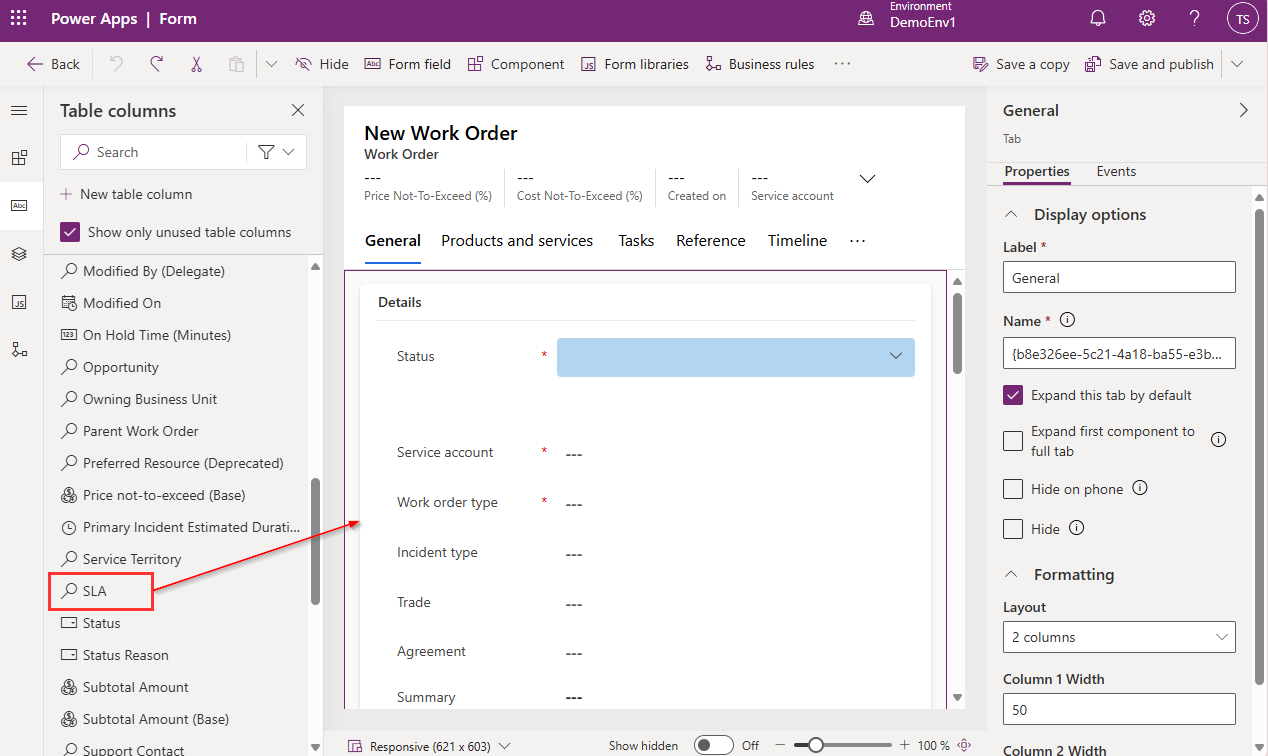Image resolution: width=1268 pixels, height=756 pixels.
Task: Add a New table column
Action: coord(126,194)
